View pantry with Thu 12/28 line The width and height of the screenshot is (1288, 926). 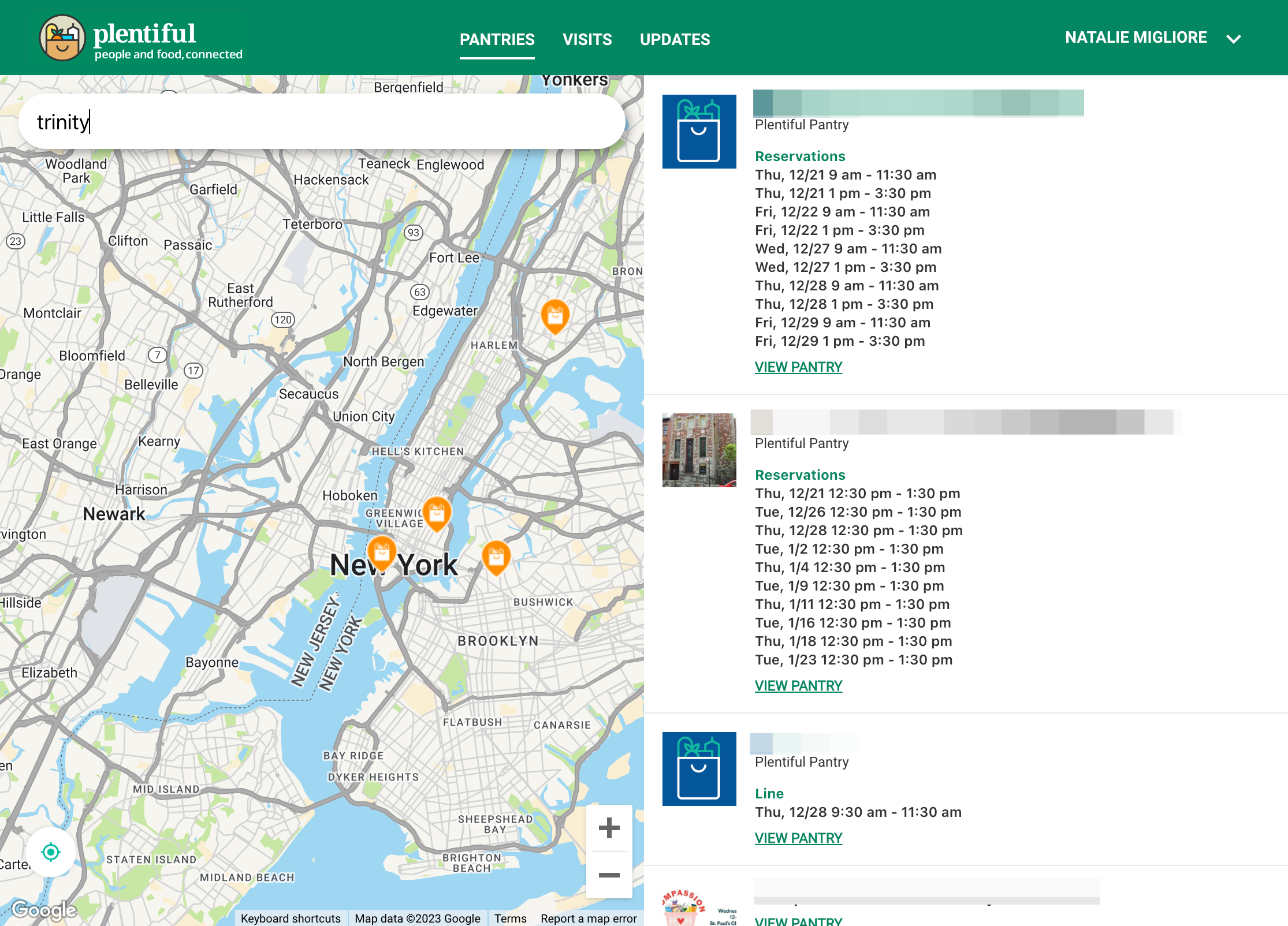[798, 838]
